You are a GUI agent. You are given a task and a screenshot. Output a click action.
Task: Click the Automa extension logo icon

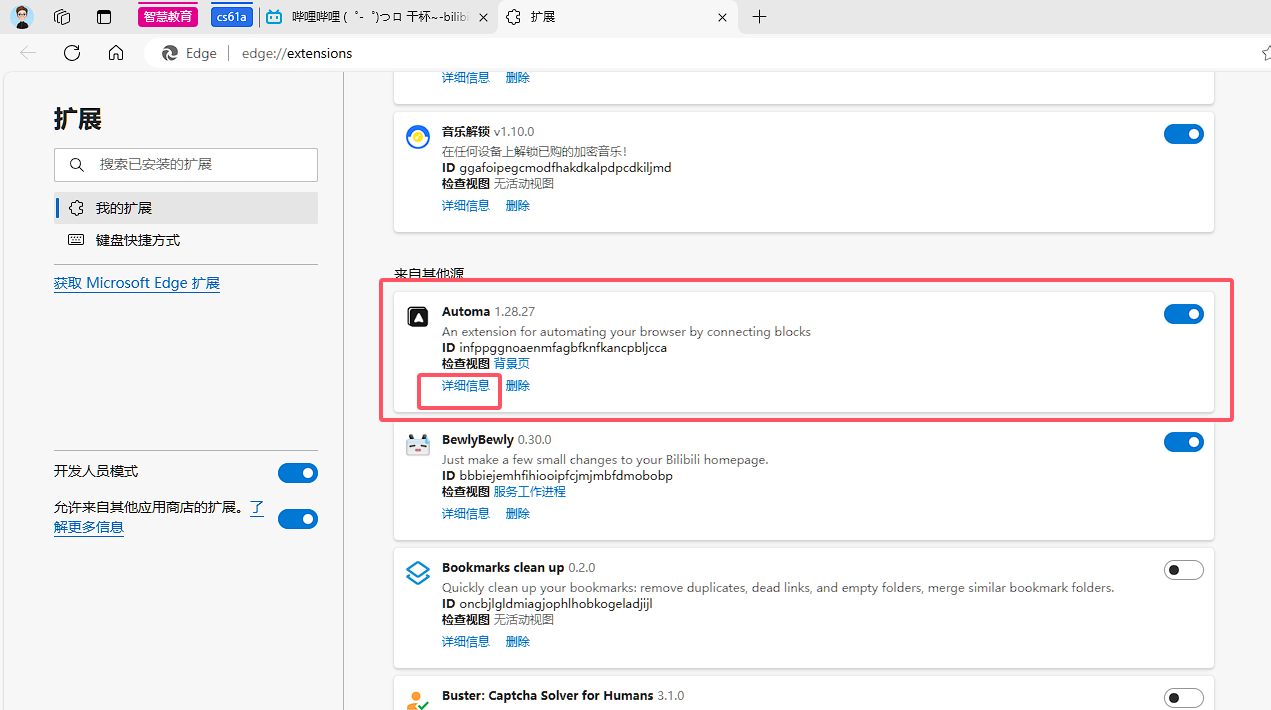(x=418, y=317)
